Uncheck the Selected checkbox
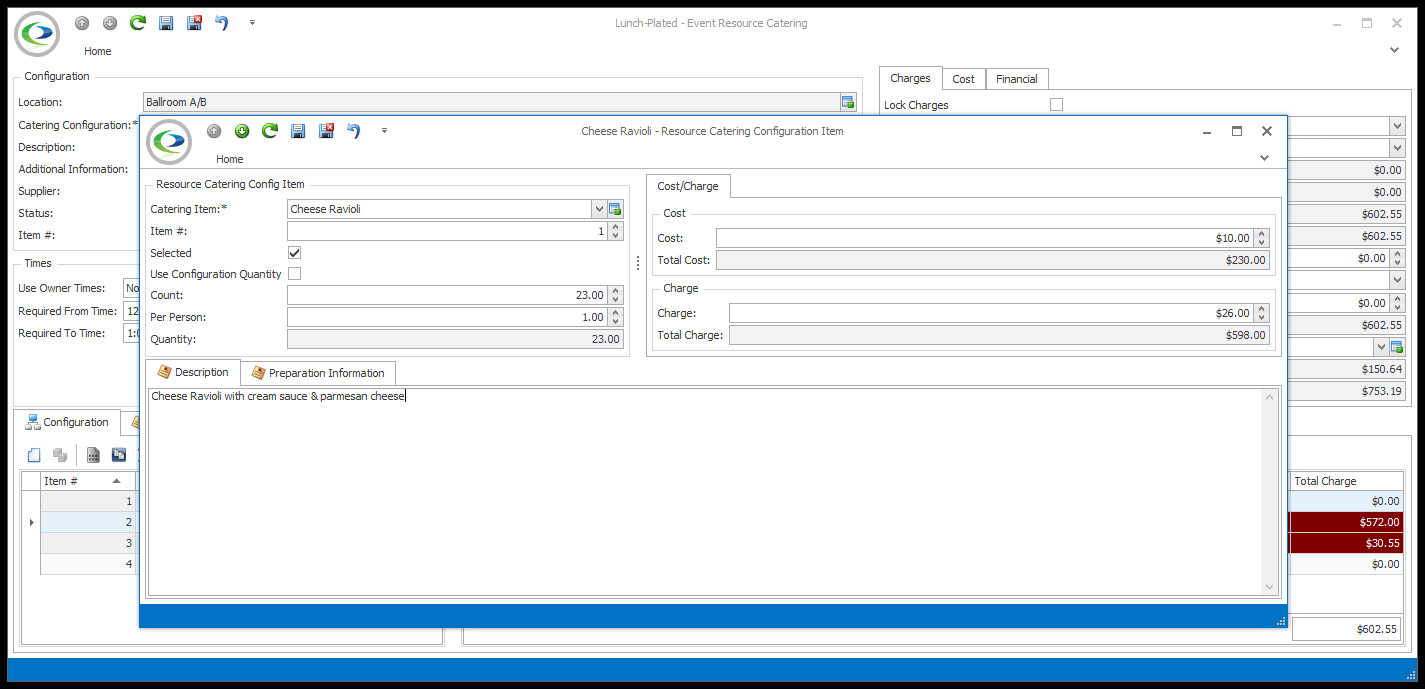Screen dimensions: 1425x689 pos(294,253)
